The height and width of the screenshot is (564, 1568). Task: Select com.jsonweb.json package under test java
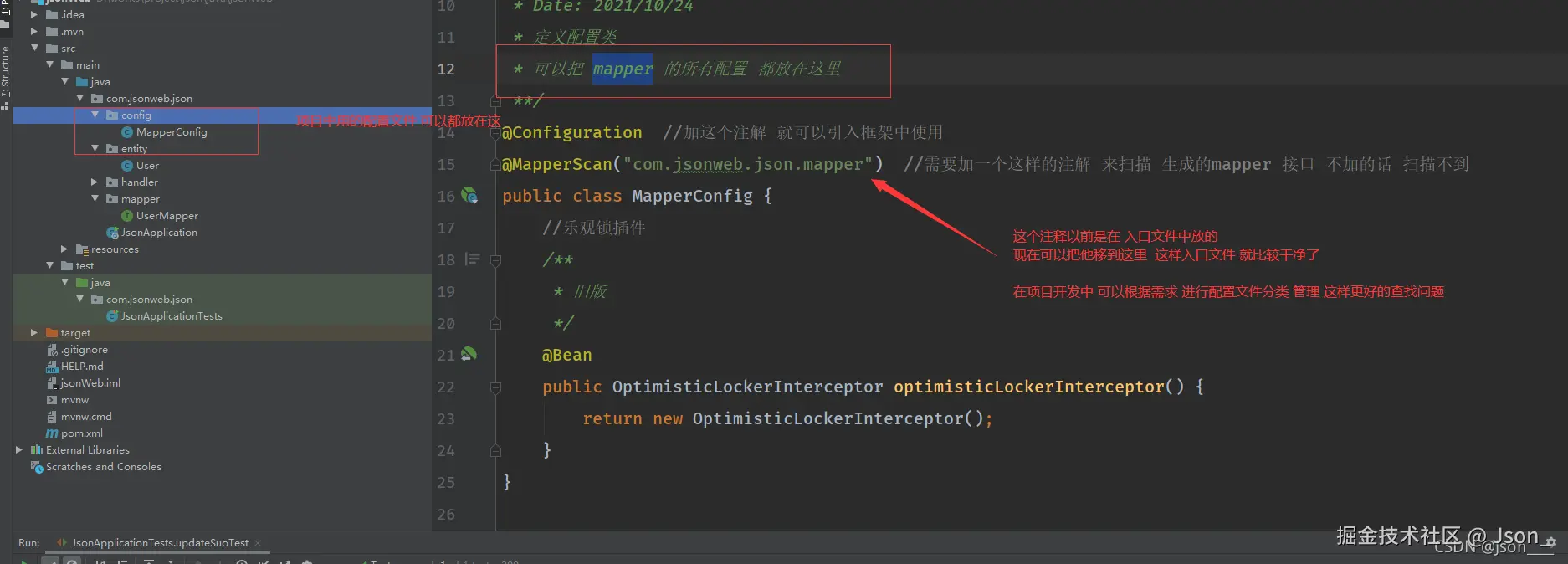coord(149,300)
